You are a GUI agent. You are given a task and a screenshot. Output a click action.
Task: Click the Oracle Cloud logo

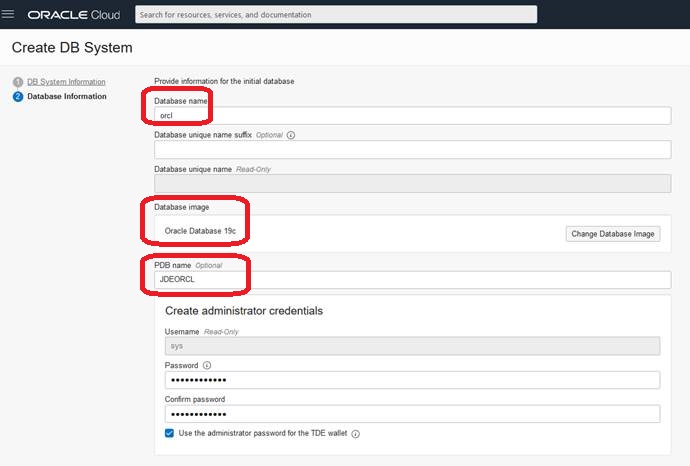[73, 15]
